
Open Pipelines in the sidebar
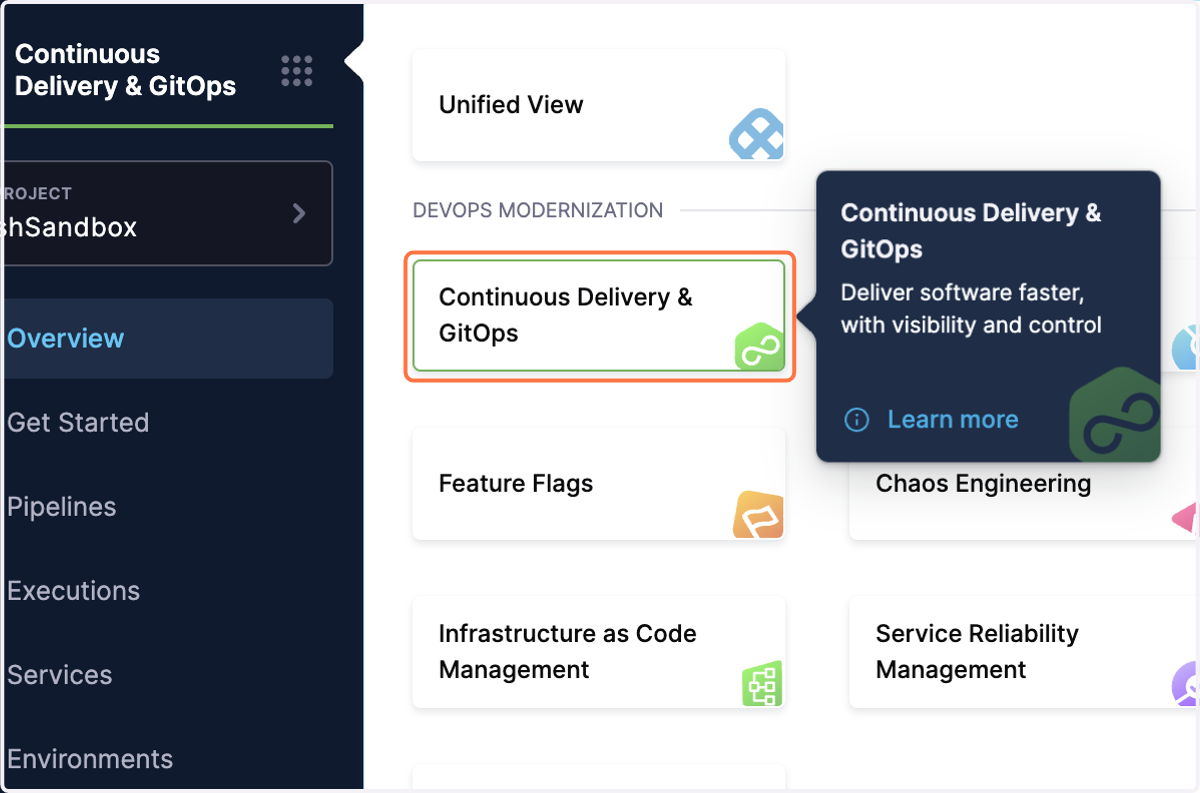point(62,506)
